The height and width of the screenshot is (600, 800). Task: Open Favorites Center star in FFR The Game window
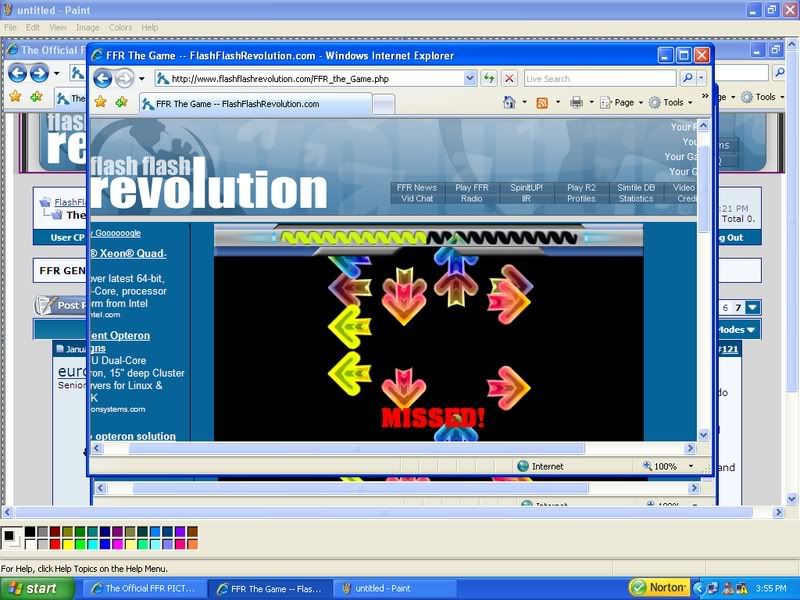tap(99, 102)
